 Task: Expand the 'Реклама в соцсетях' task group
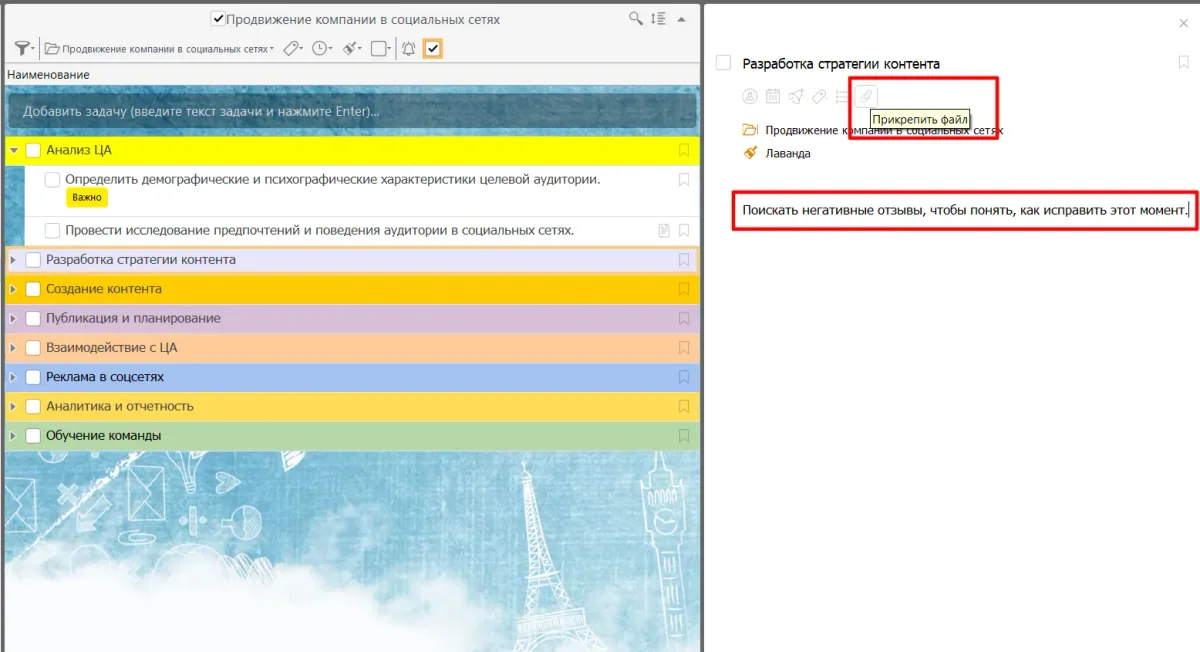[x=13, y=377]
